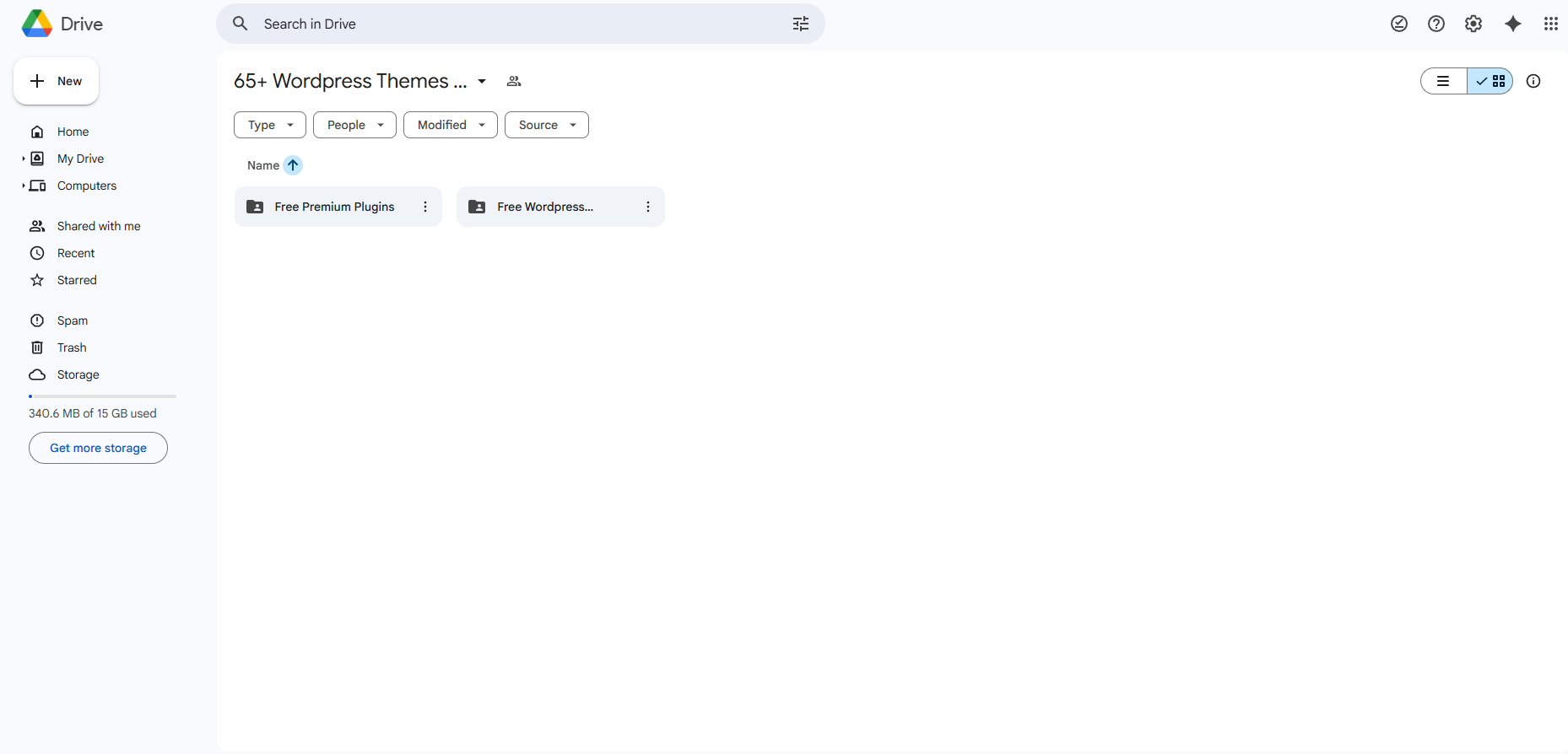View details with the info icon
The image size is (1568, 754).
pos(1533,81)
